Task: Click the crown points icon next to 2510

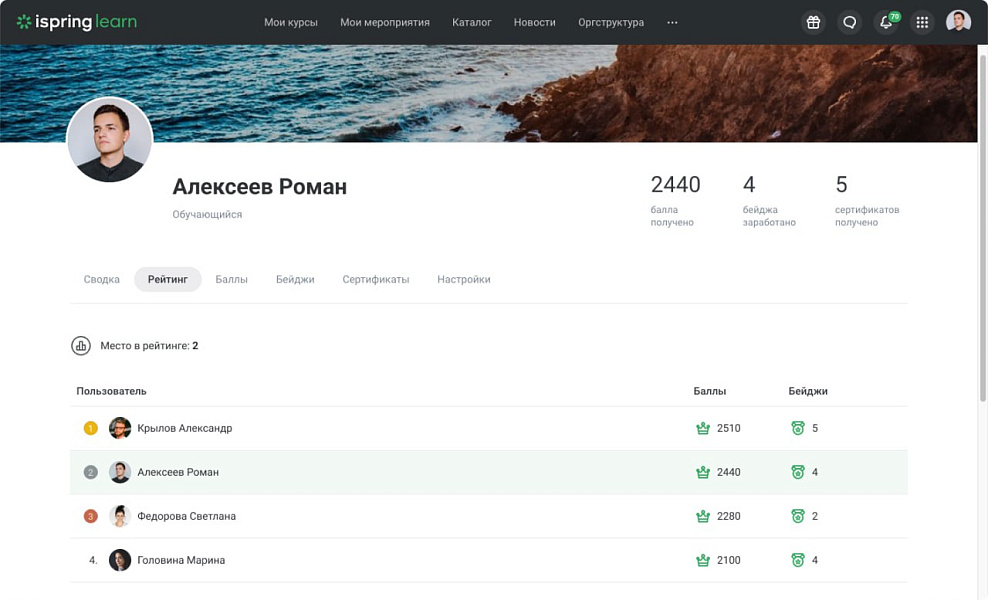Action: pyautogui.click(x=702, y=427)
